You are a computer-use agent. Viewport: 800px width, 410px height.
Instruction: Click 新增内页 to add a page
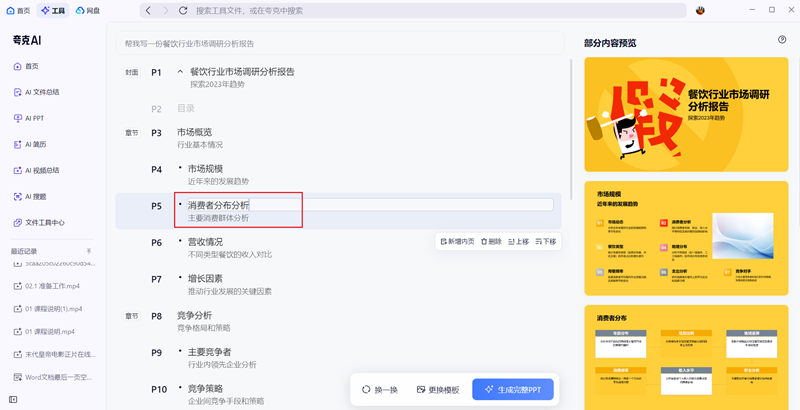(457, 241)
